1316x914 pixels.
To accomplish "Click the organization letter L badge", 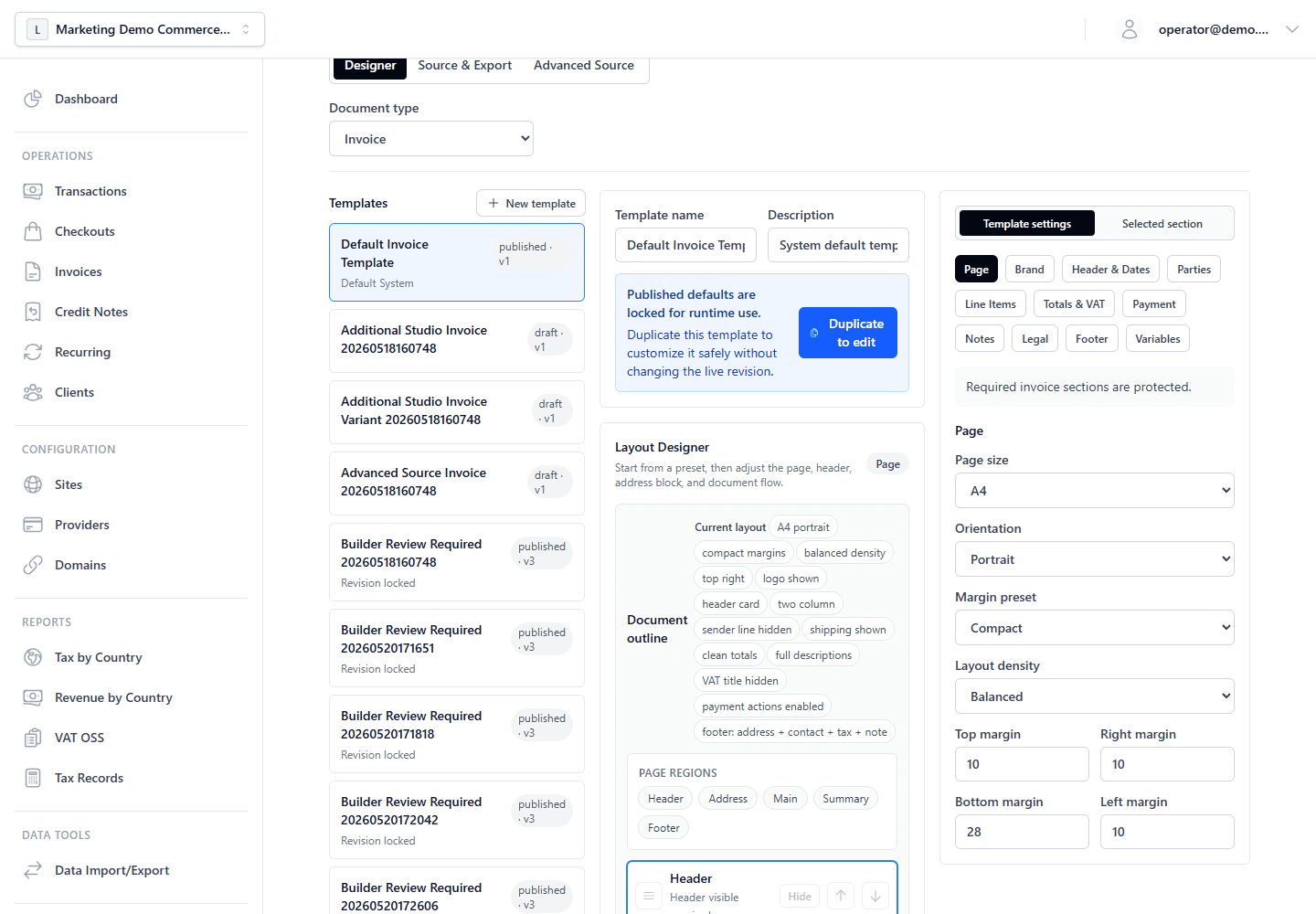I will pos(37,29).
